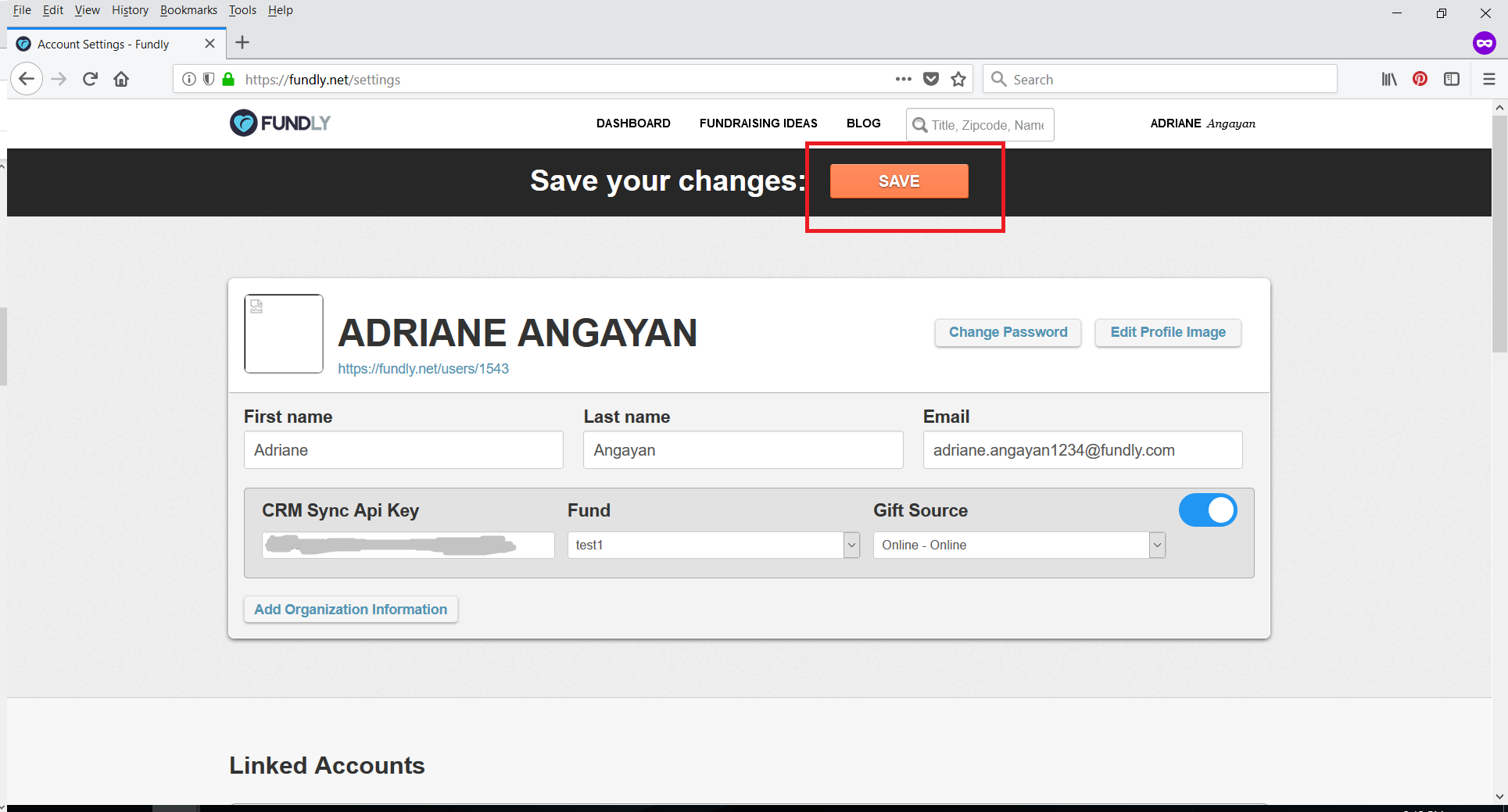Click the profile picture placeholder
The width and height of the screenshot is (1508, 812).
[284, 334]
